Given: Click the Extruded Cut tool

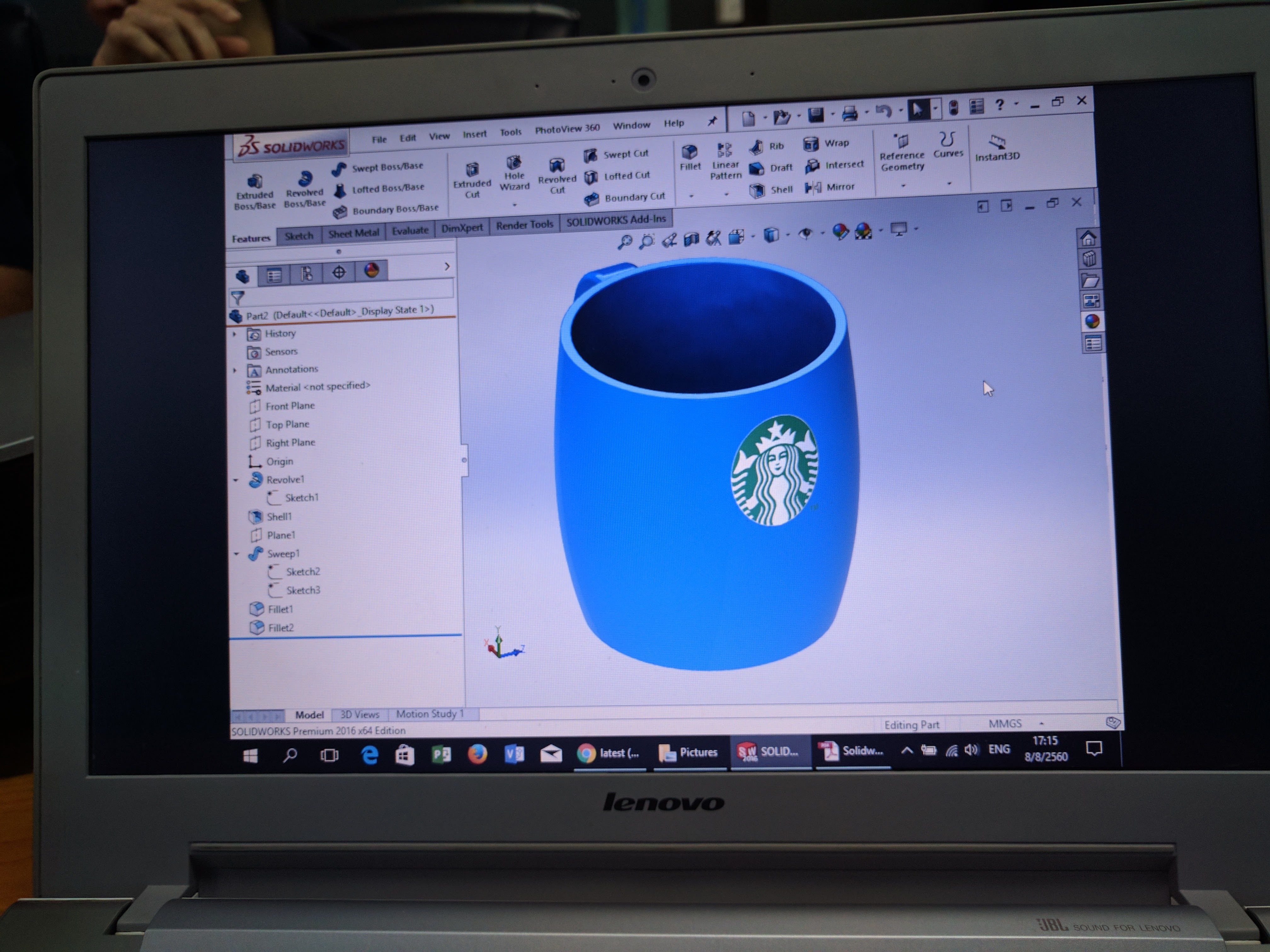Looking at the screenshot, I should coord(472,180).
